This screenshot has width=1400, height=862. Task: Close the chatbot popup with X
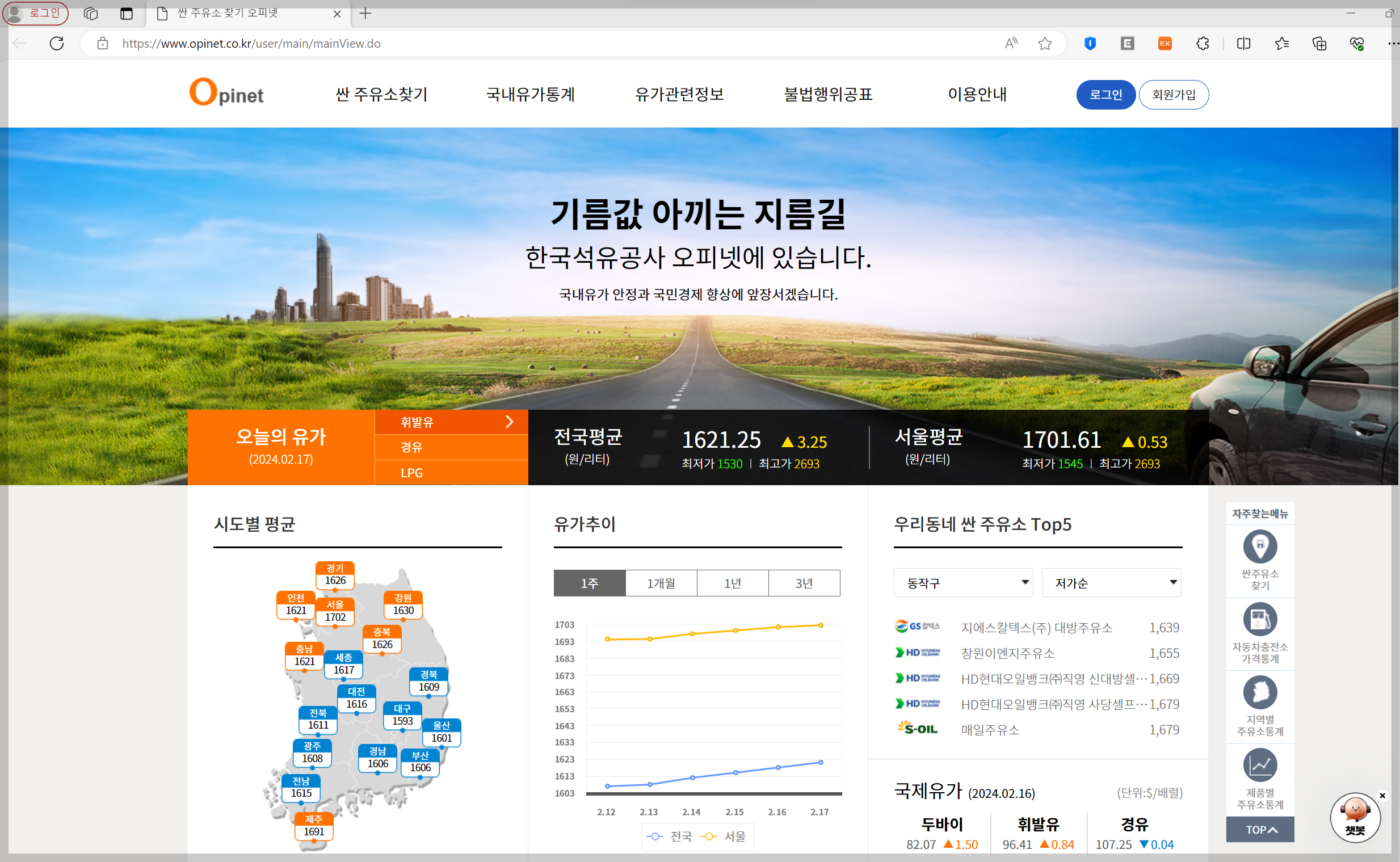1382,795
